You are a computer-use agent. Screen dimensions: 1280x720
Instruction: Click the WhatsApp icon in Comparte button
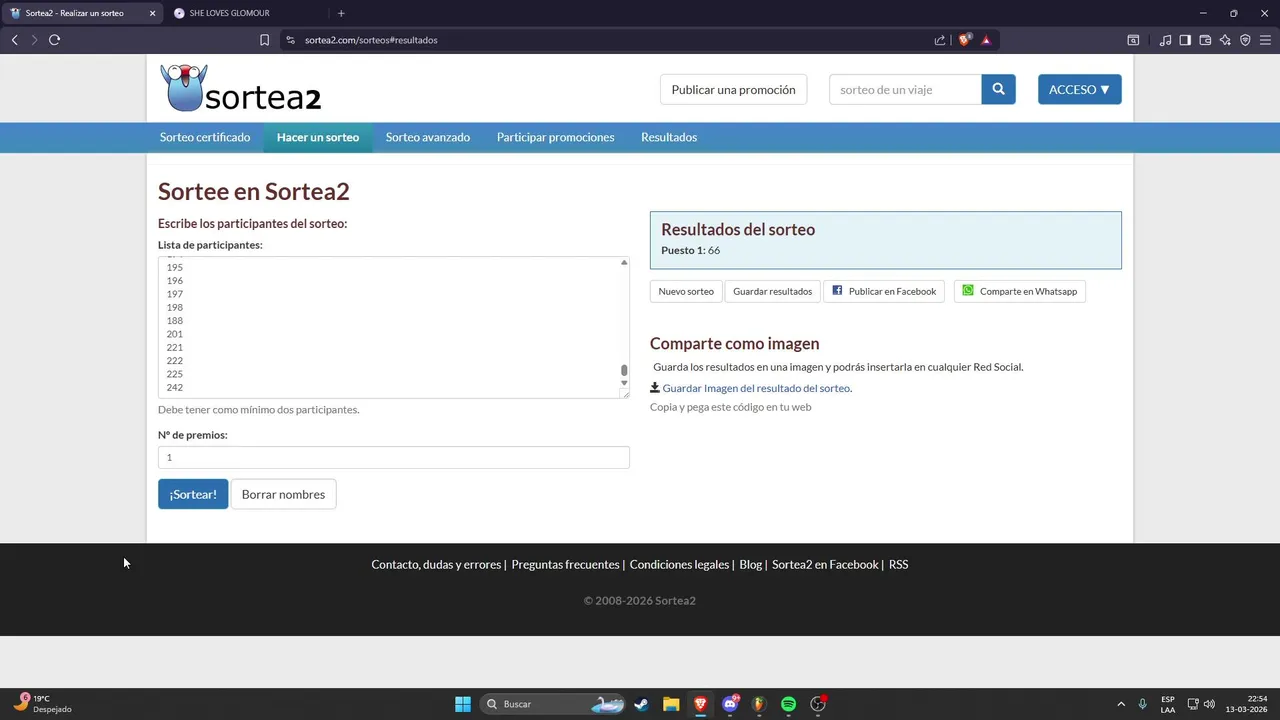click(967, 290)
